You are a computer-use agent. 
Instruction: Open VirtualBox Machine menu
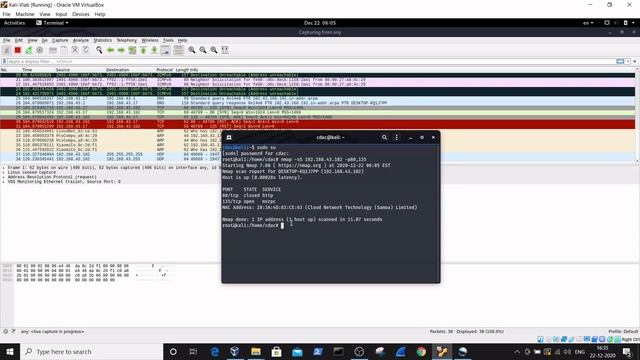(x=25, y=14)
